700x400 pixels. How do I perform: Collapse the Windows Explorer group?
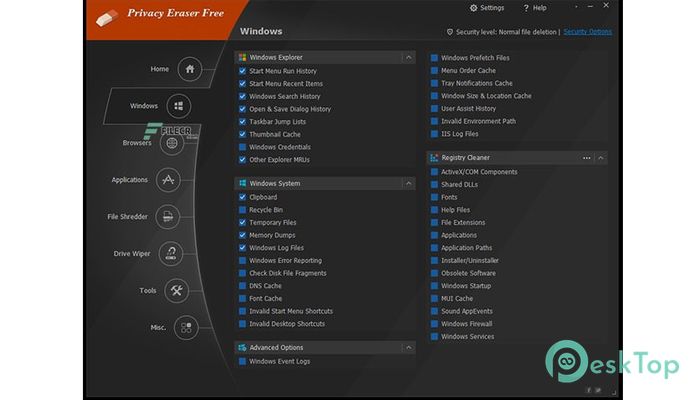coord(408,57)
